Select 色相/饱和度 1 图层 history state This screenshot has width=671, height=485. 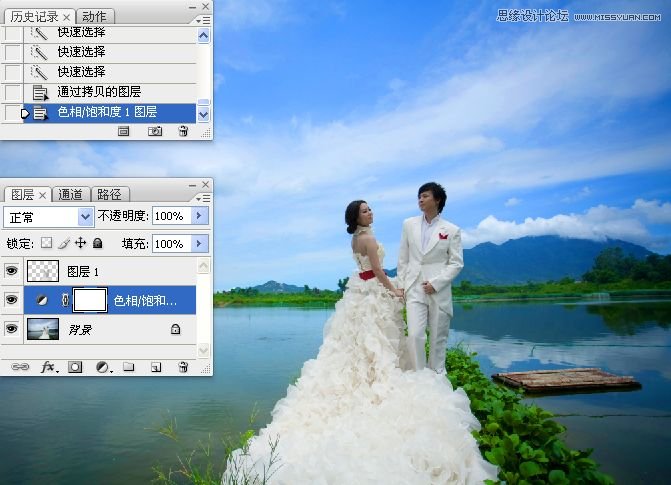[x=110, y=113]
